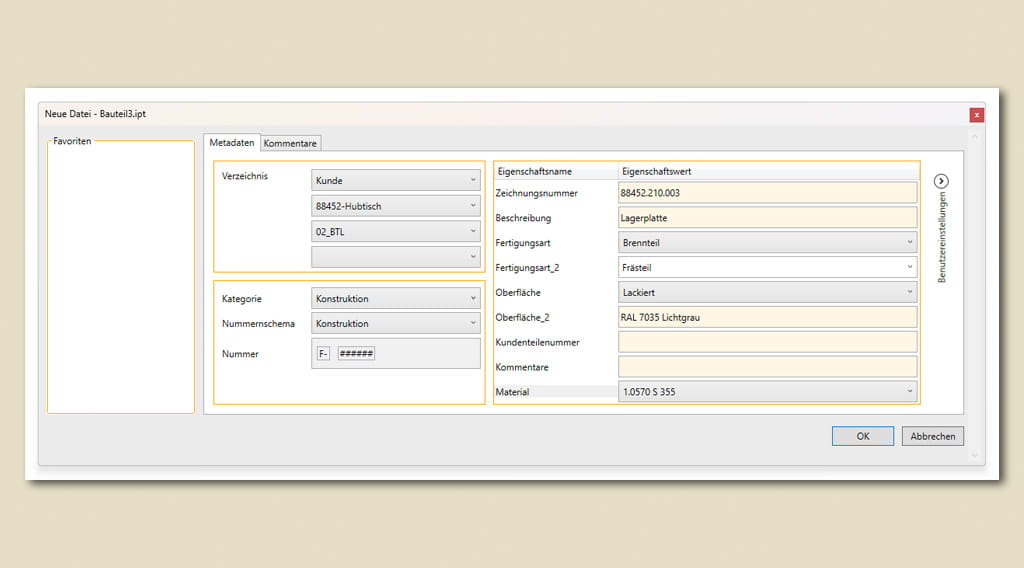Open the Fertigungsart_2 Frästeil dropdown
This screenshot has height=568, width=1024.
(767, 267)
